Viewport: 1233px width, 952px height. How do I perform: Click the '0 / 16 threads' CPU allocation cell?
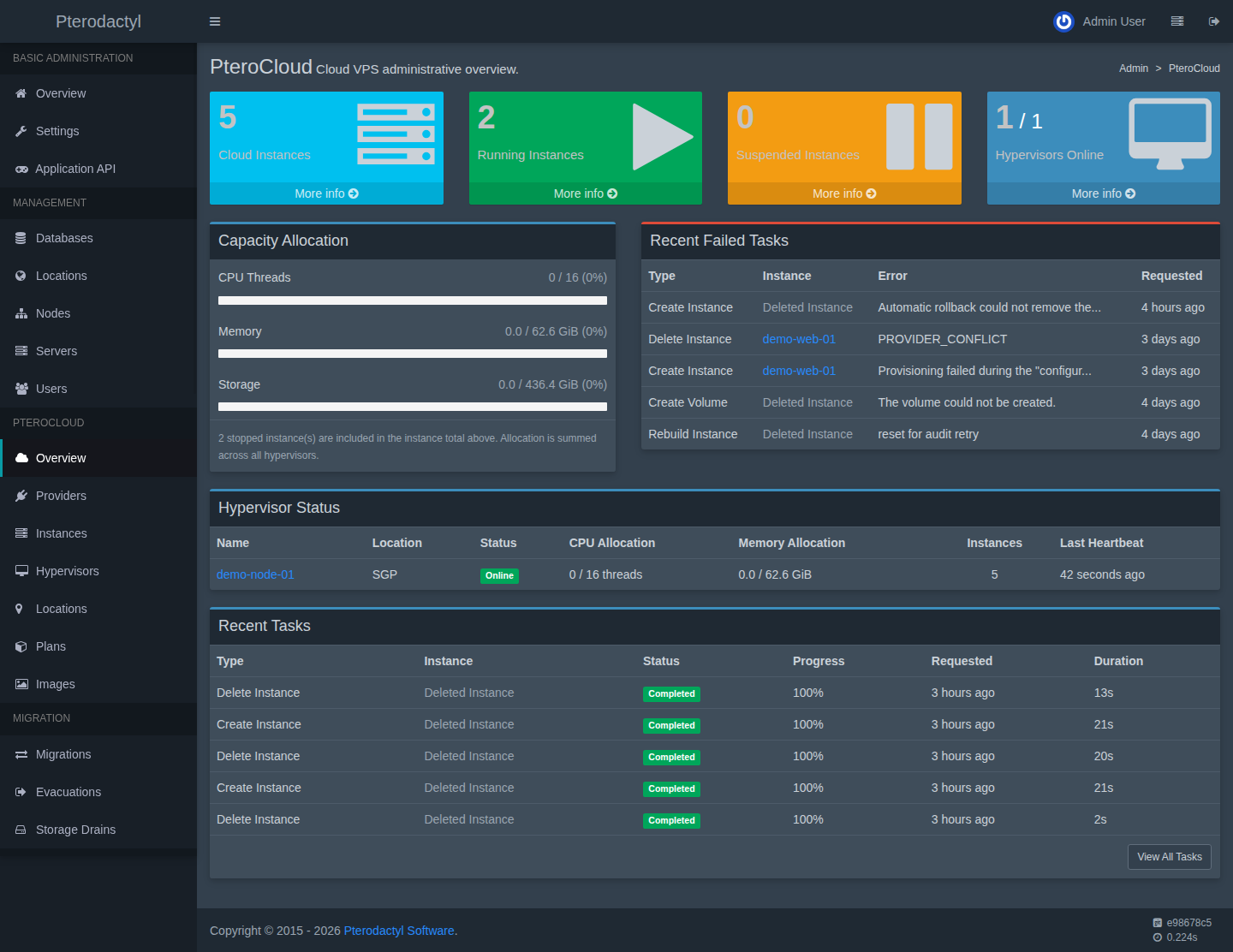point(605,574)
